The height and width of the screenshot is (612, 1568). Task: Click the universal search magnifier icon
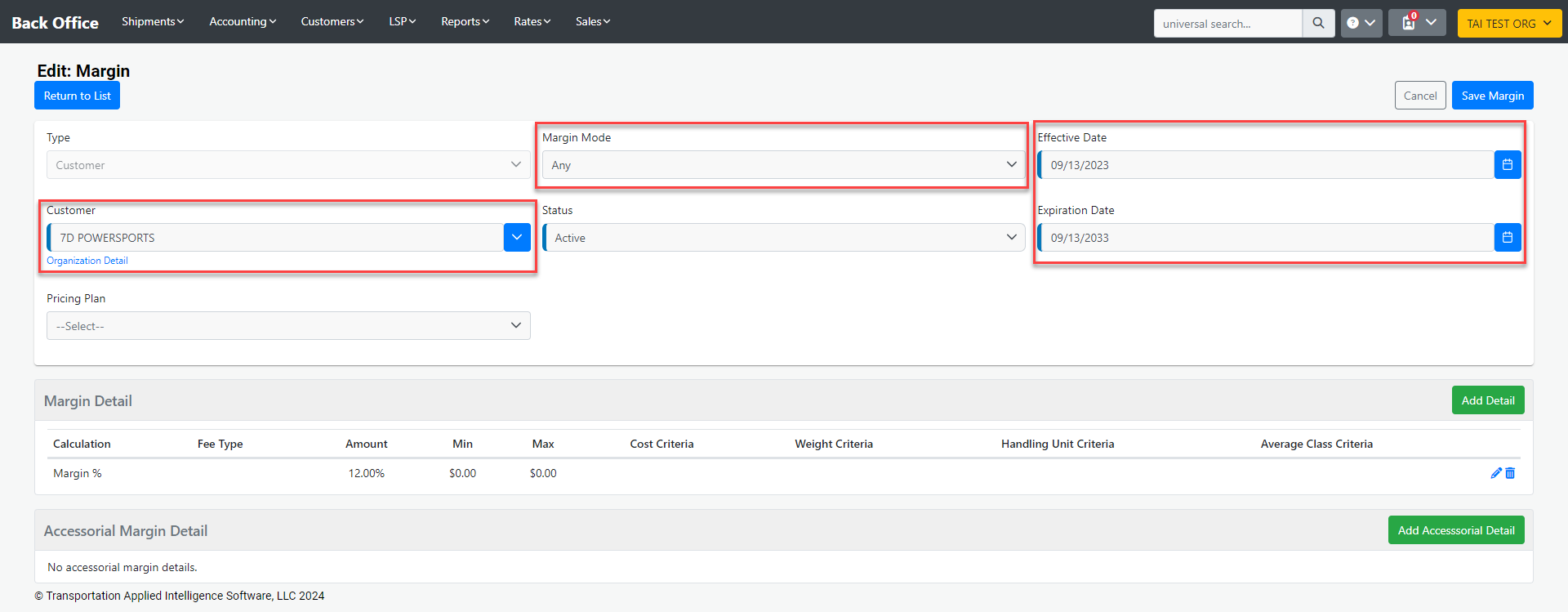pyautogui.click(x=1318, y=24)
